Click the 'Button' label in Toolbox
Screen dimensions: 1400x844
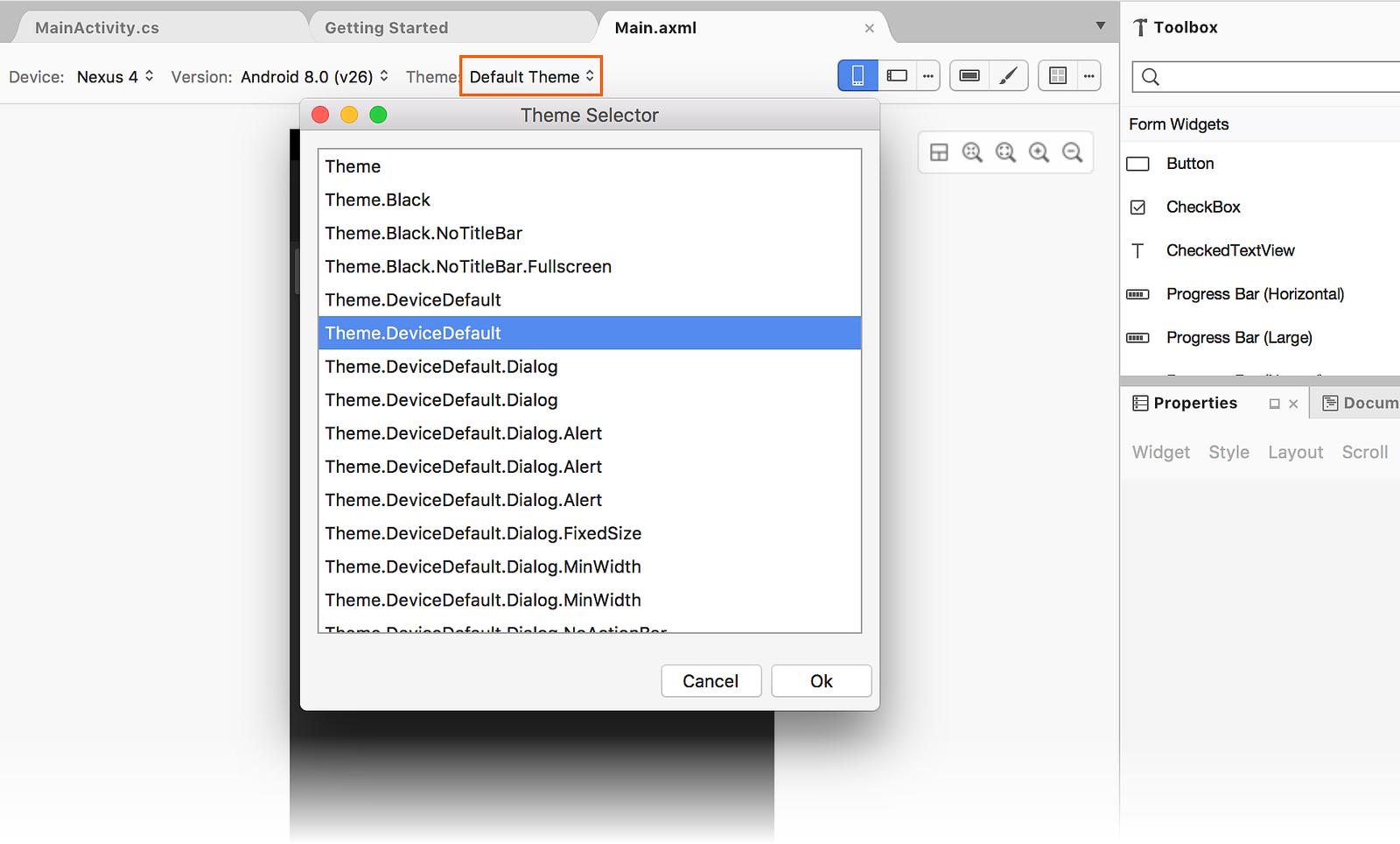(x=1190, y=164)
